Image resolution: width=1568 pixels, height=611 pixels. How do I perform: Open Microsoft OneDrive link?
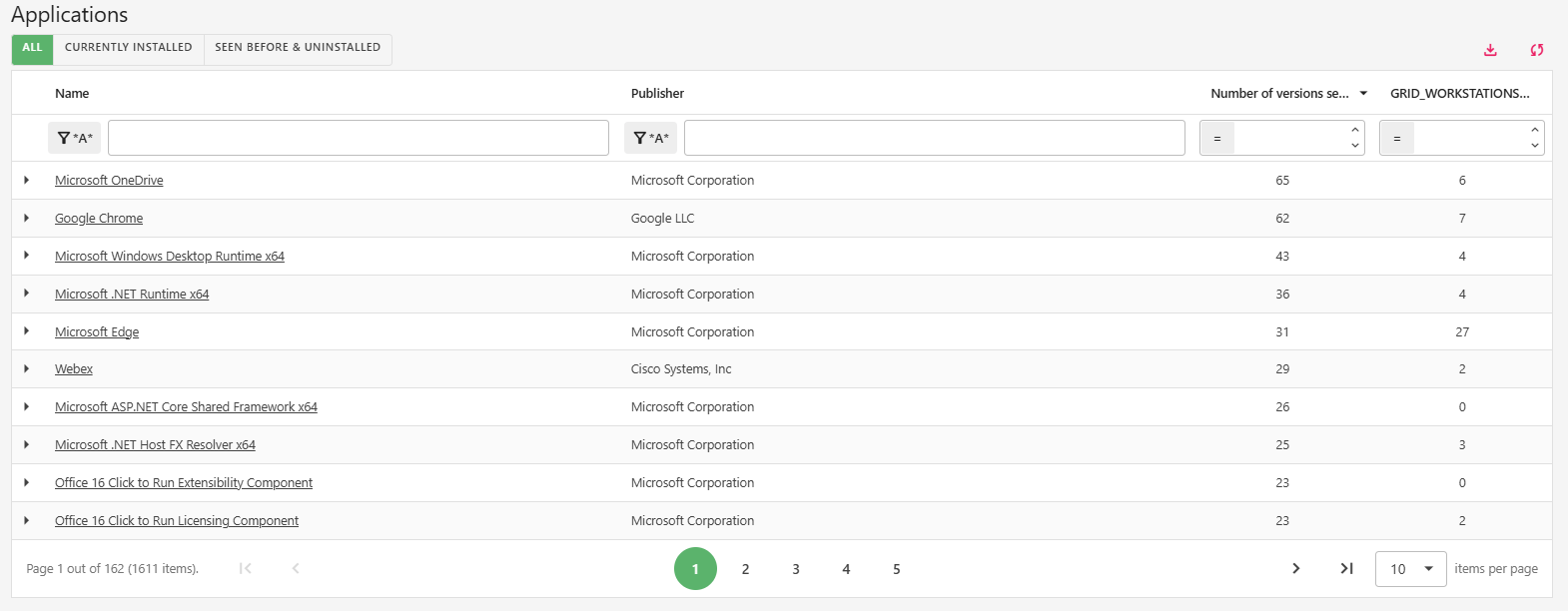point(109,181)
